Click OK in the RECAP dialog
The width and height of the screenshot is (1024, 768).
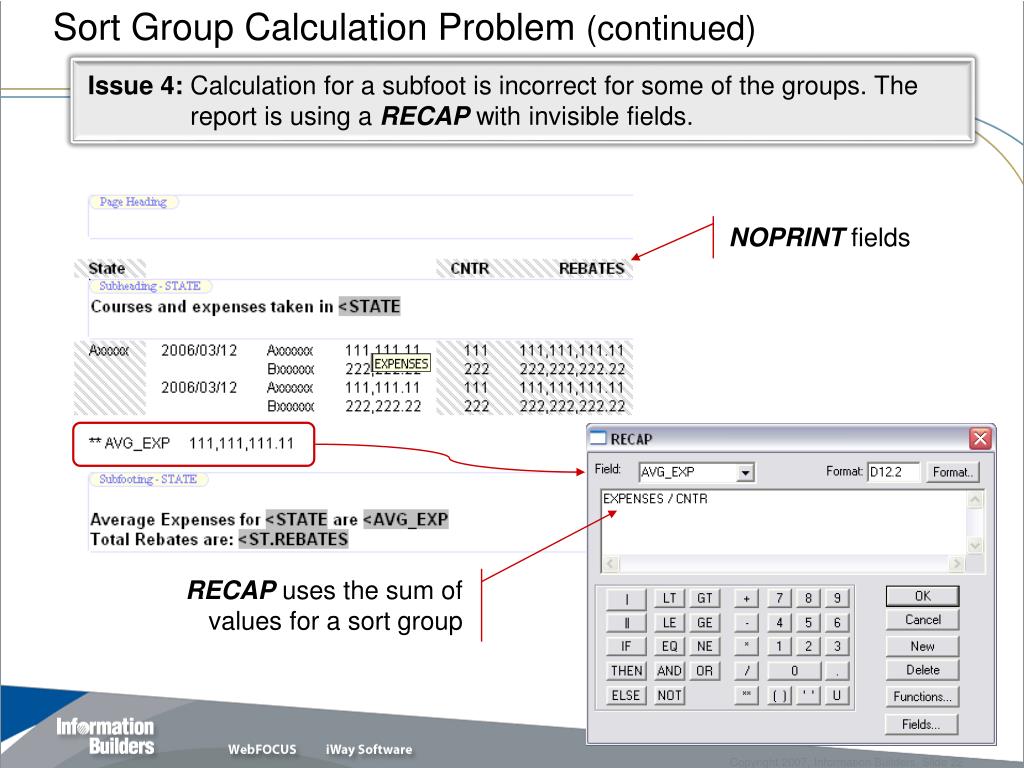click(922, 596)
